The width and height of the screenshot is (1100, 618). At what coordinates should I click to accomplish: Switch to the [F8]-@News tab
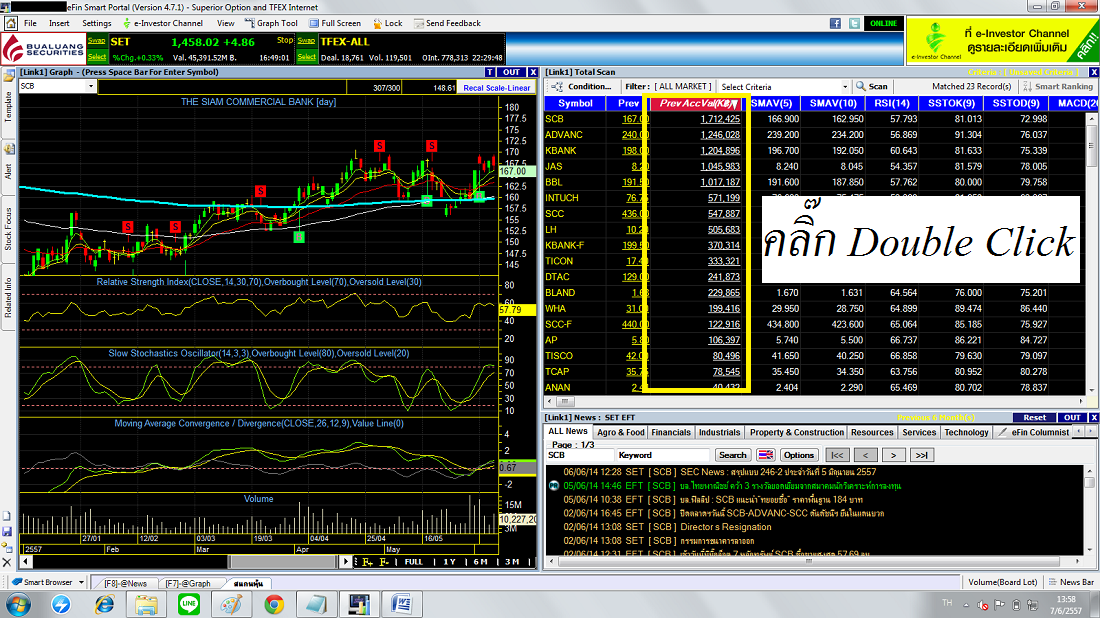tap(126, 584)
